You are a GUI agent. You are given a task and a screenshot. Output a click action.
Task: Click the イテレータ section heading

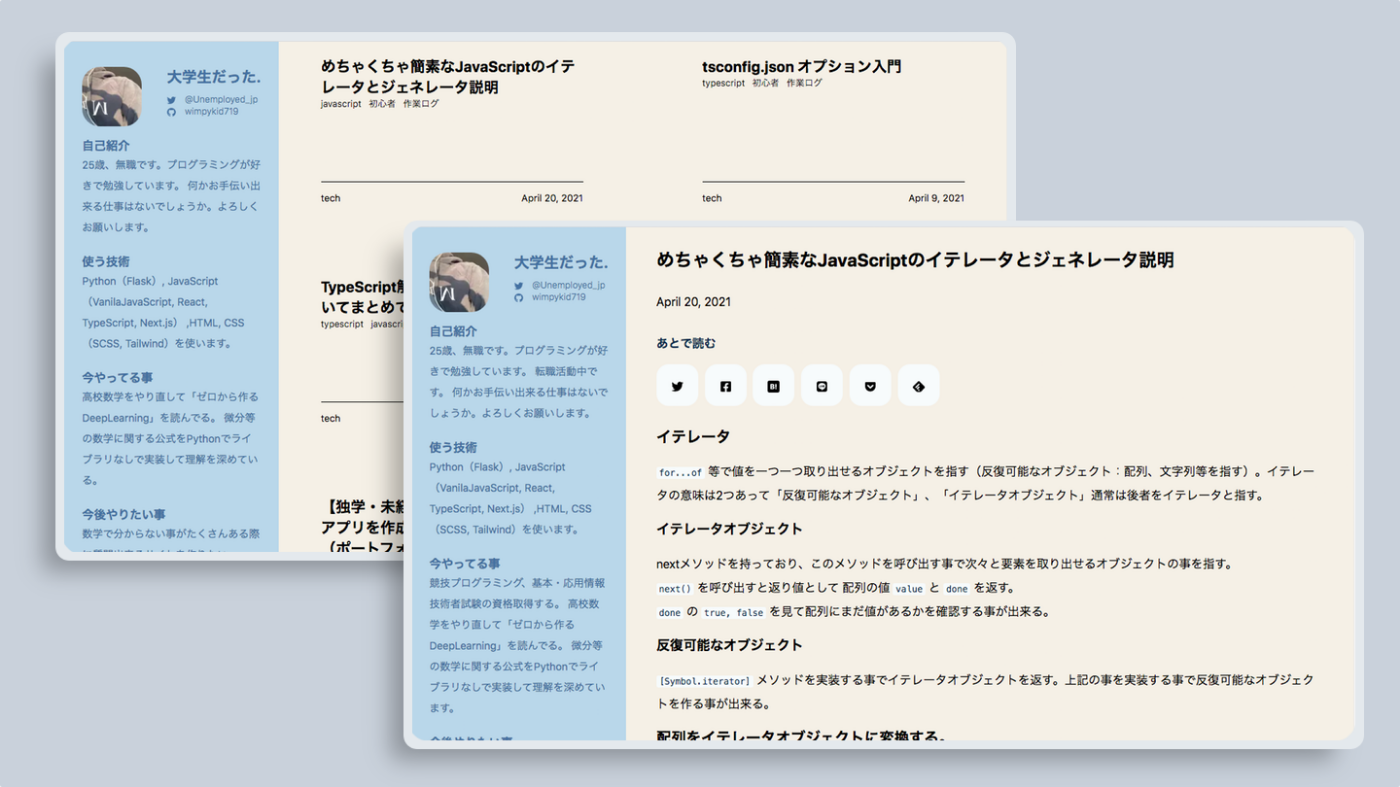(693, 436)
